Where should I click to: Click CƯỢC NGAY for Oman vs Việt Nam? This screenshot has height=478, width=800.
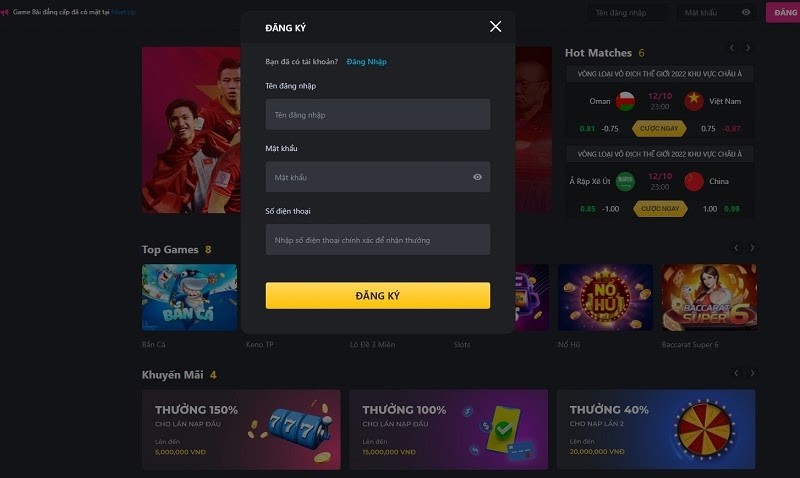[x=659, y=129]
